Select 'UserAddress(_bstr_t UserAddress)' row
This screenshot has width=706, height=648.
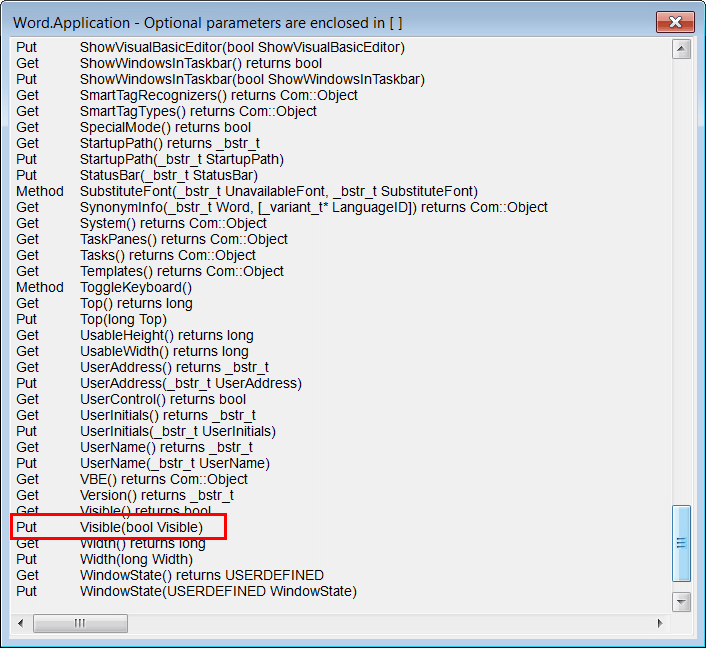click(x=159, y=383)
